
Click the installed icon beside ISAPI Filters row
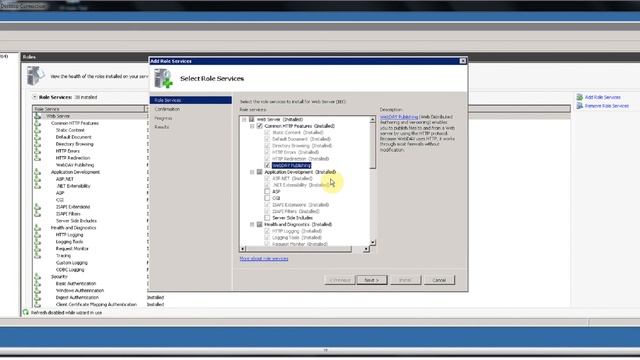point(38,214)
